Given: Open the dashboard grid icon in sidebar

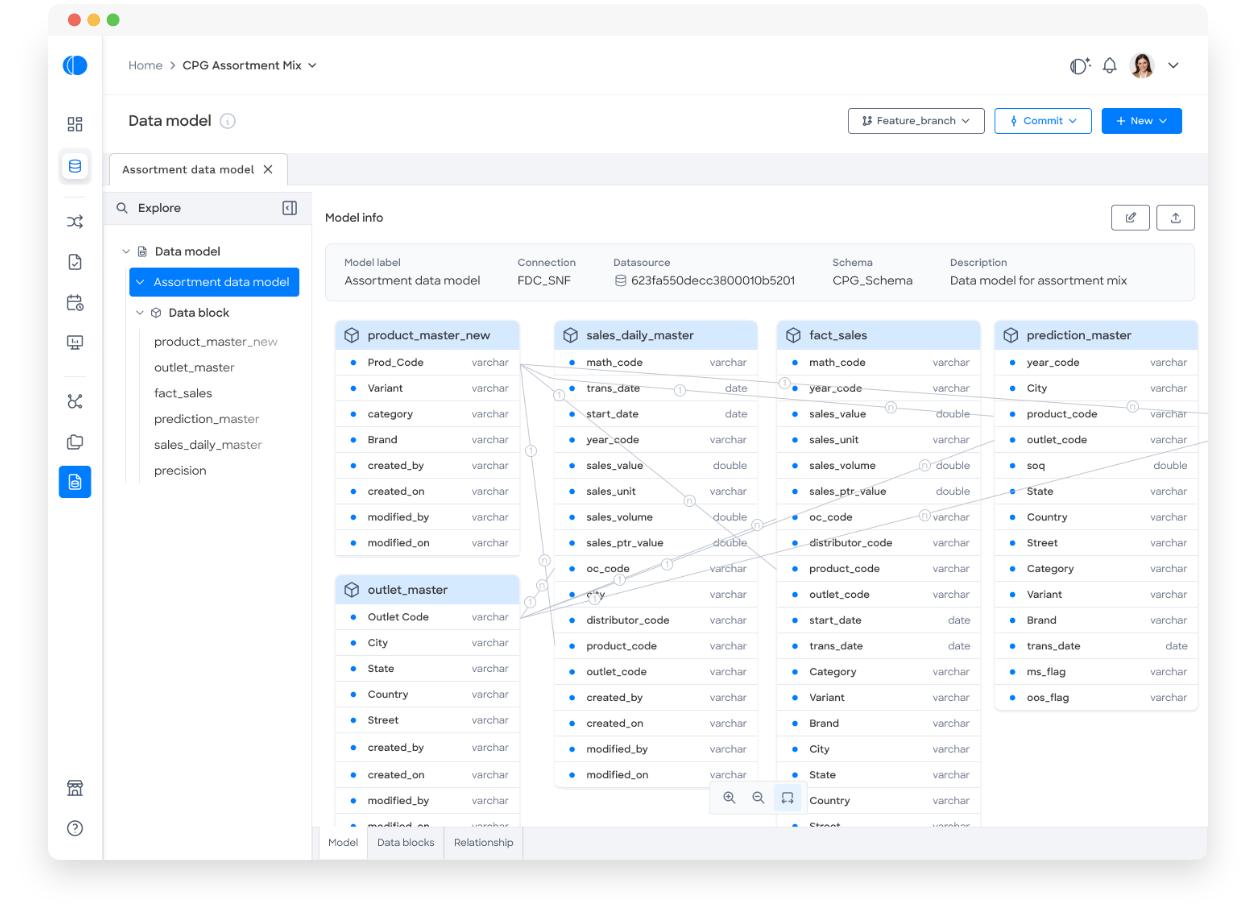Looking at the screenshot, I should tap(75, 124).
